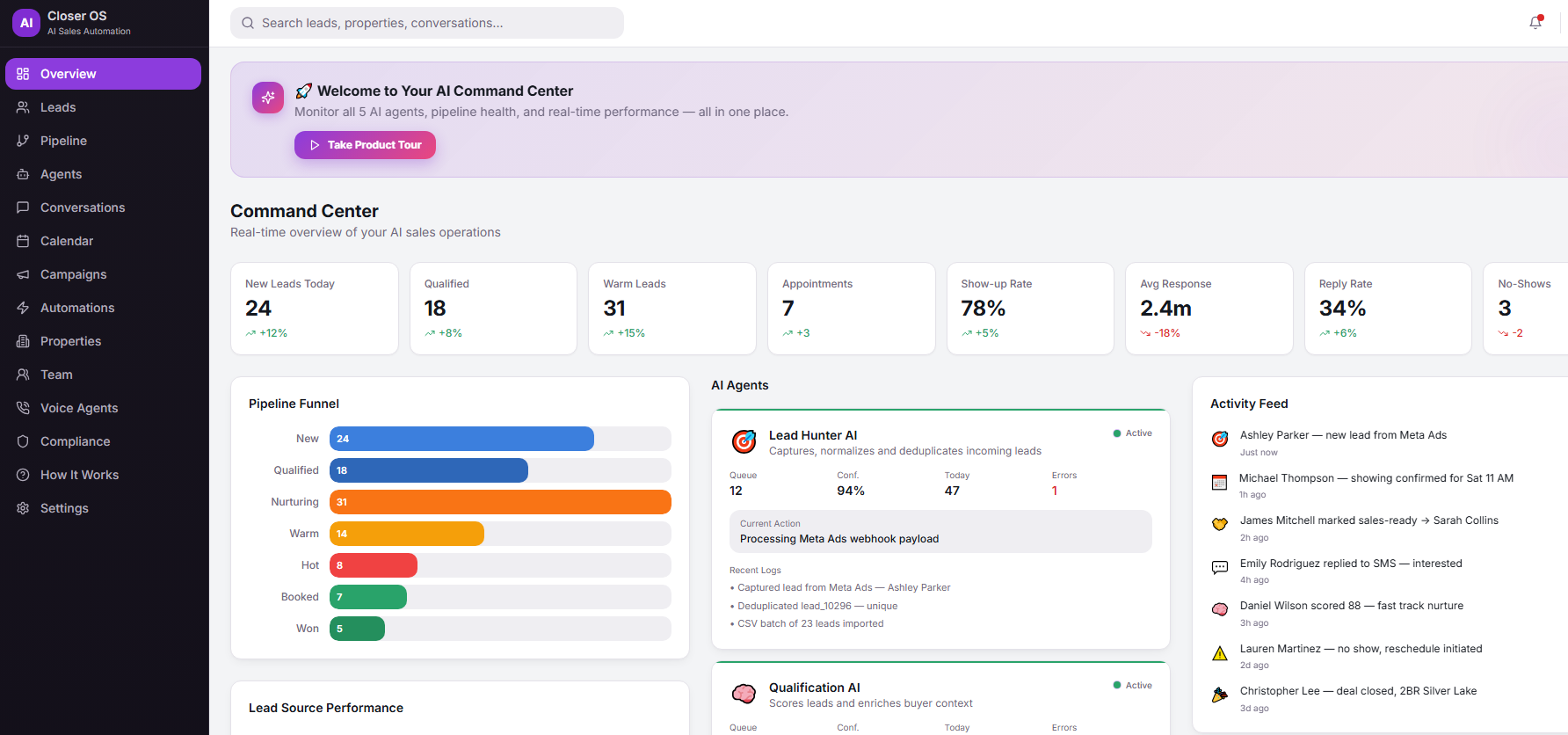This screenshot has height=735, width=1568.
Task: Select Voice Agents in sidebar
Action: click(x=103, y=408)
